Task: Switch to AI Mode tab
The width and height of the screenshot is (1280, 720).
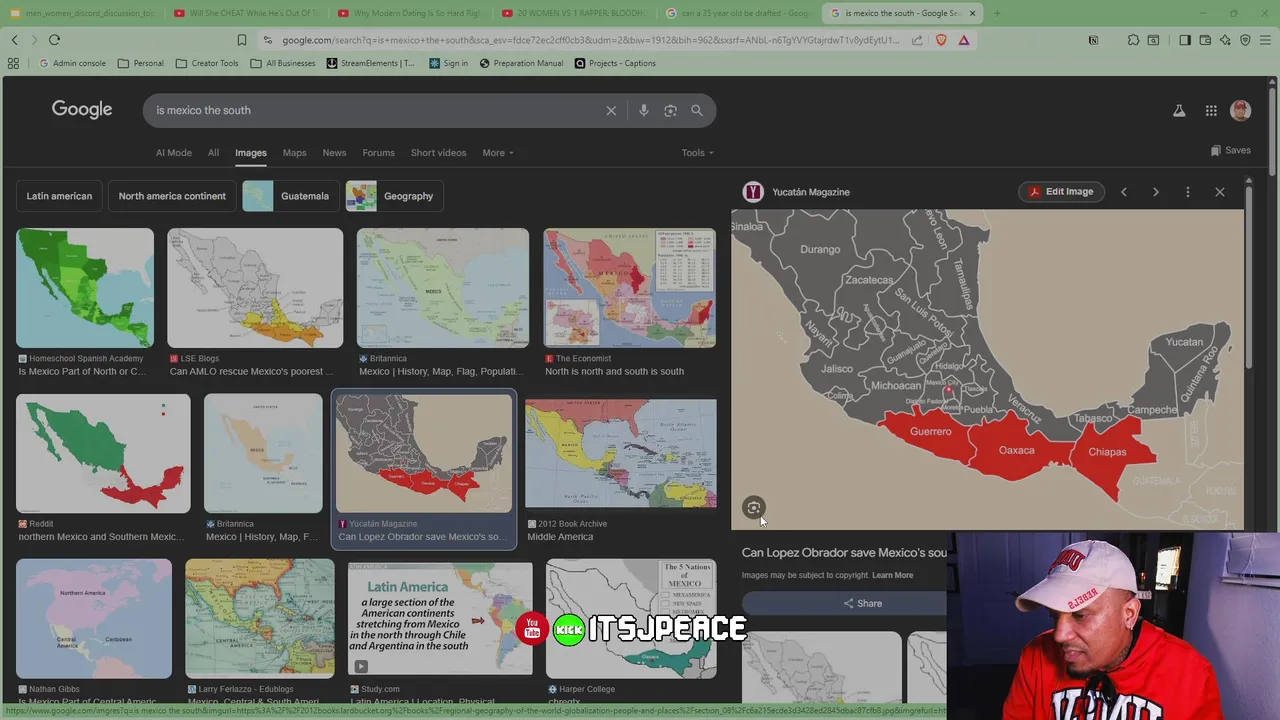Action: click(x=173, y=153)
